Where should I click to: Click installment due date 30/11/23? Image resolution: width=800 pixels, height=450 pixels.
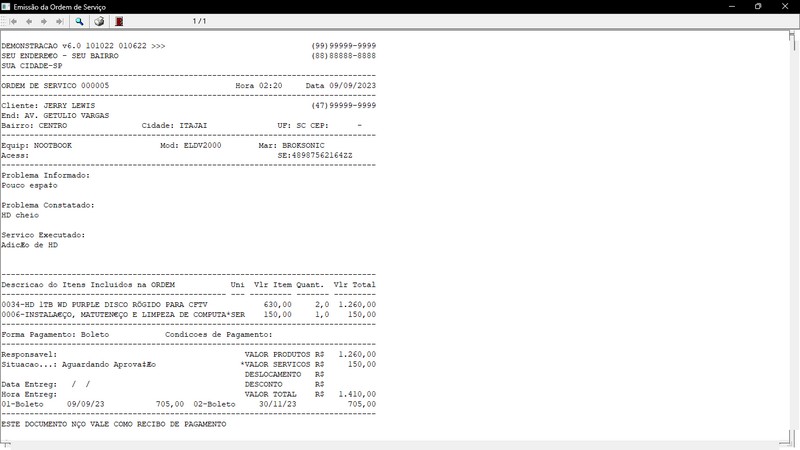278,404
